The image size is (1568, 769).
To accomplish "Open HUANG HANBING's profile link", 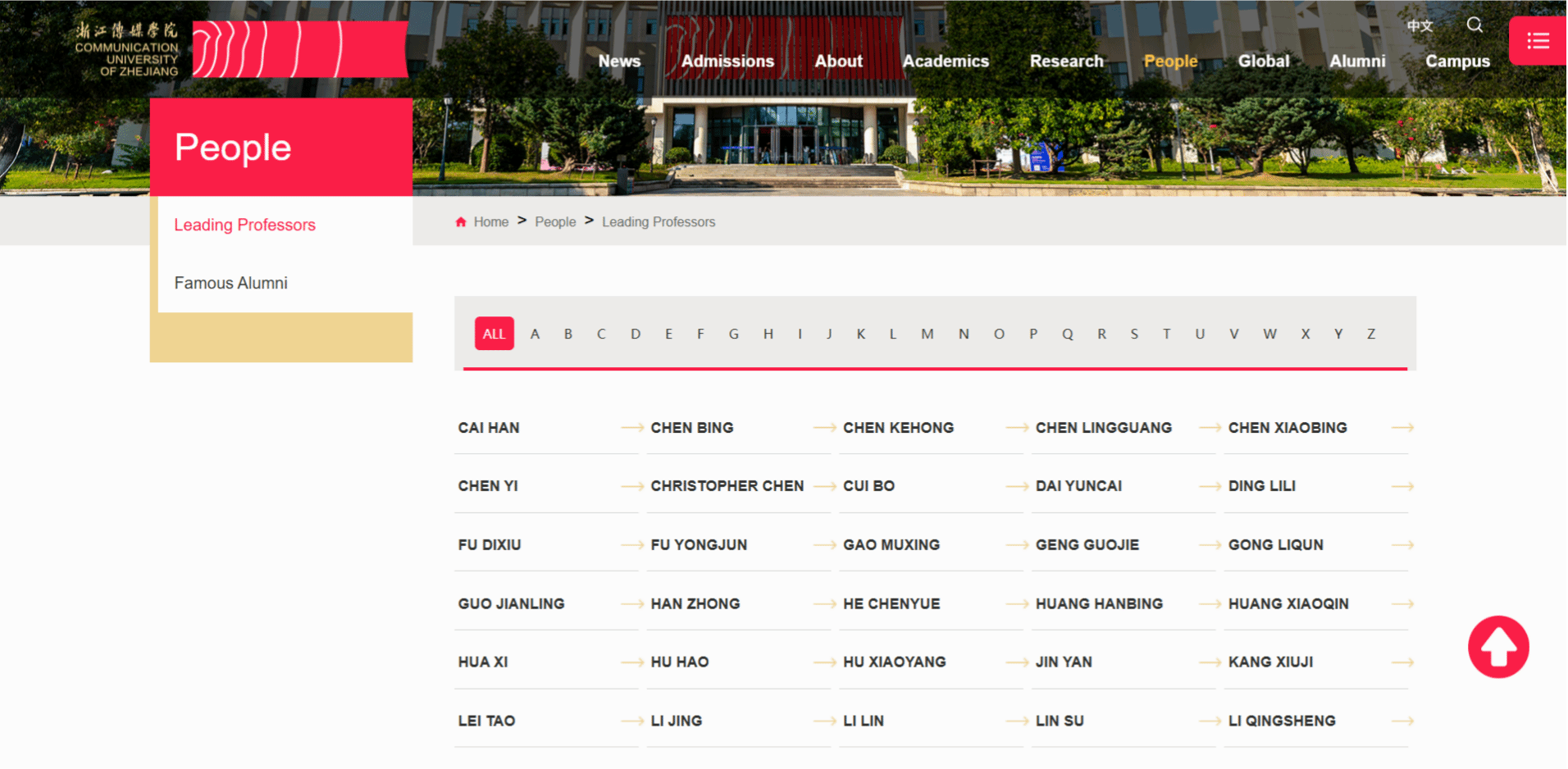I will point(1099,604).
